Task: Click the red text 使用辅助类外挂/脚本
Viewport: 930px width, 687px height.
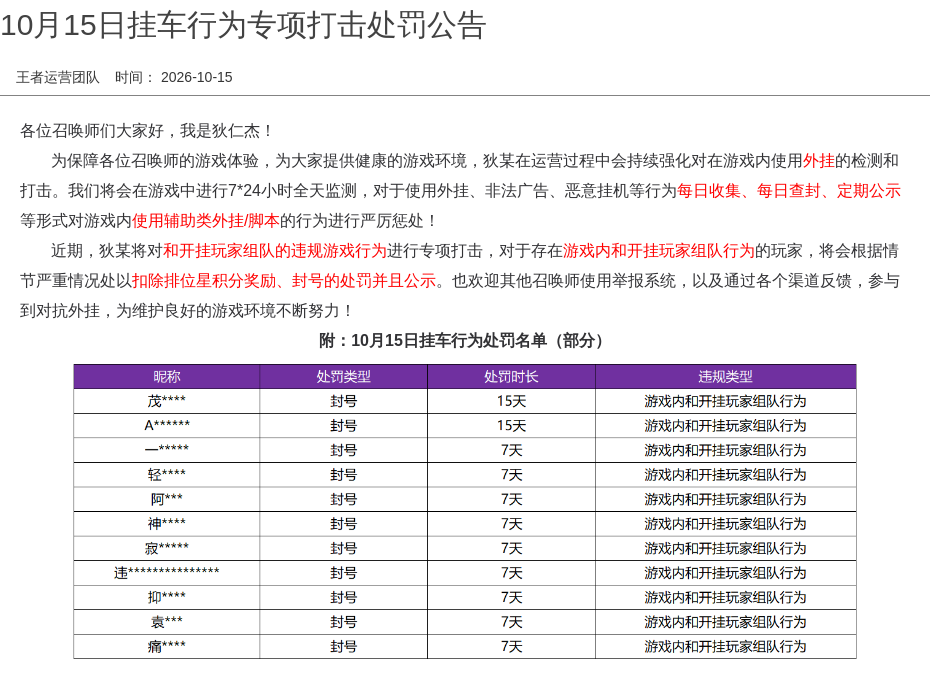Action: 205,221
